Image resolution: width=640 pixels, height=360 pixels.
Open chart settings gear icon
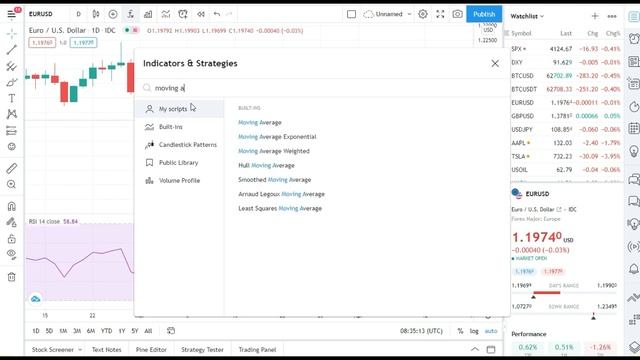[x=423, y=14]
